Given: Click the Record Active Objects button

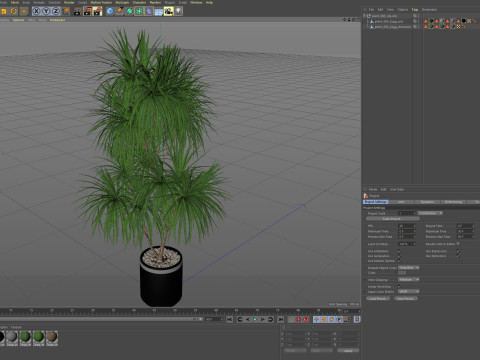Looking at the screenshot, I should (x=291, y=319).
